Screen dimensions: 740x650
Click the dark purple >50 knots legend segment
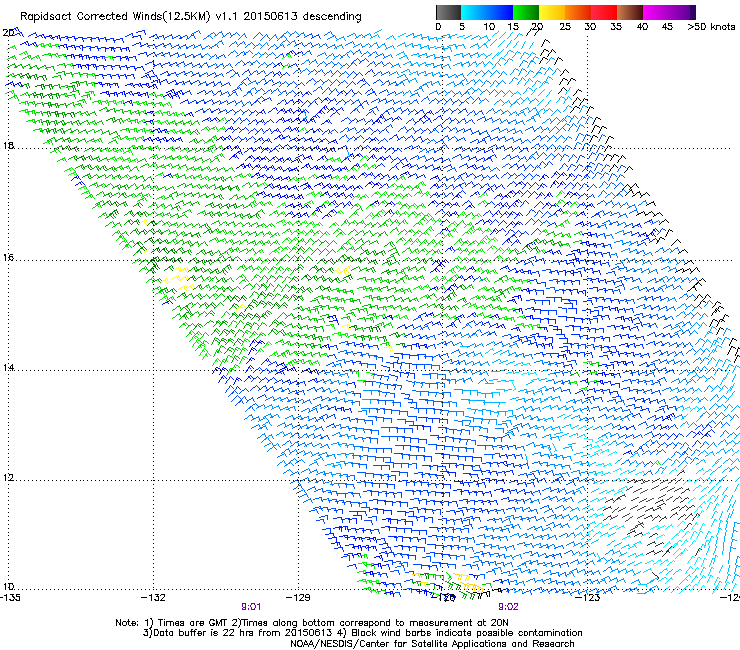tap(693, 12)
